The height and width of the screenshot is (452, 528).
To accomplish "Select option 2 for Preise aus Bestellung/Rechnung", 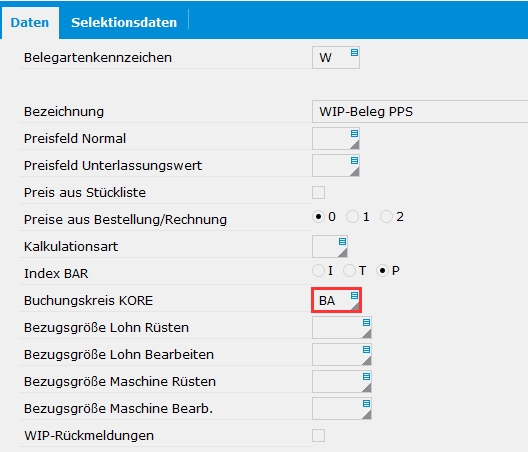I will click(386, 217).
